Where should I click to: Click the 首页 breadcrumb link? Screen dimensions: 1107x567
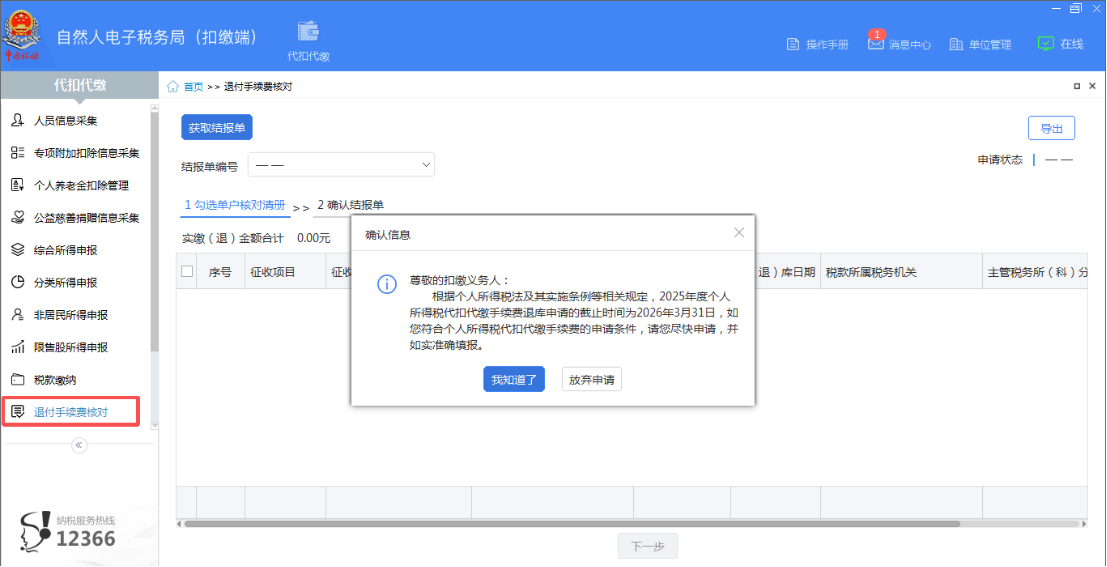pos(193,87)
